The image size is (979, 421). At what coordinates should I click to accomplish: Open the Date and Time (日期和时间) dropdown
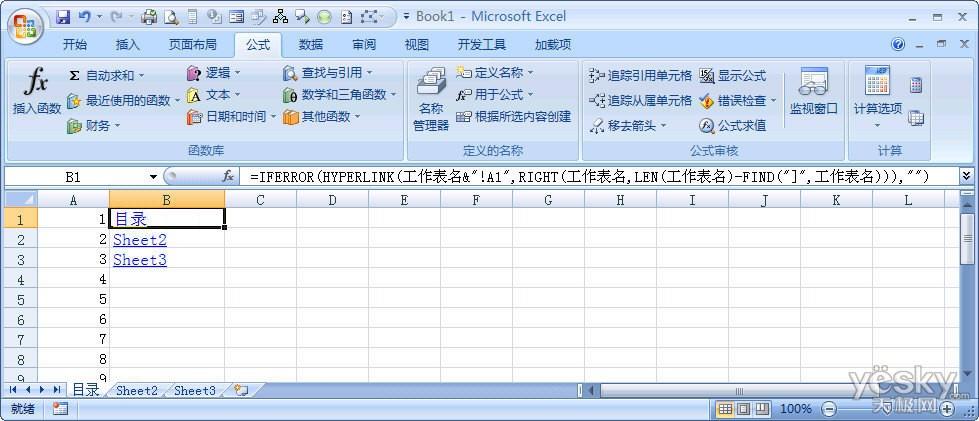click(273, 117)
